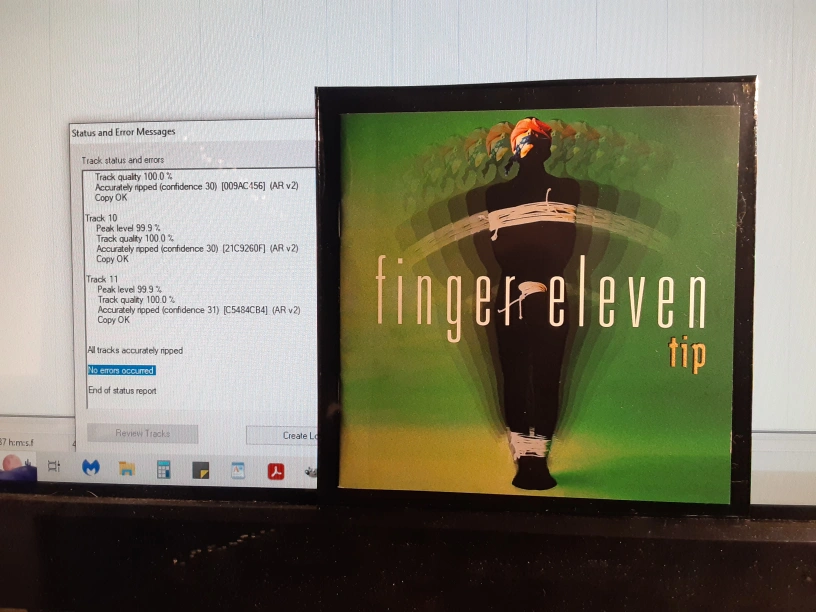Open Sticky Notes from the taskbar
The height and width of the screenshot is (612, 816).
point(200,470)
